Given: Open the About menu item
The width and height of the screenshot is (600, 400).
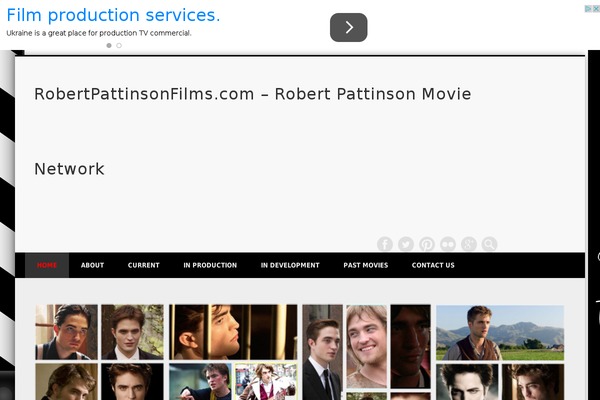Looking at the screenshot, I should 92,265.
